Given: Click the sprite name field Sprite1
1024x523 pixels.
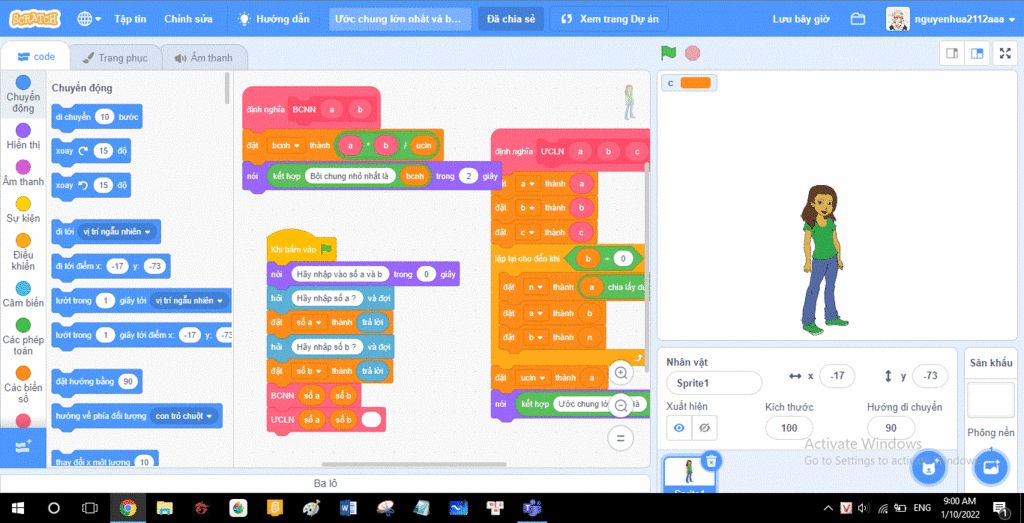Looking at the screenshot, I should click(714, 383).
